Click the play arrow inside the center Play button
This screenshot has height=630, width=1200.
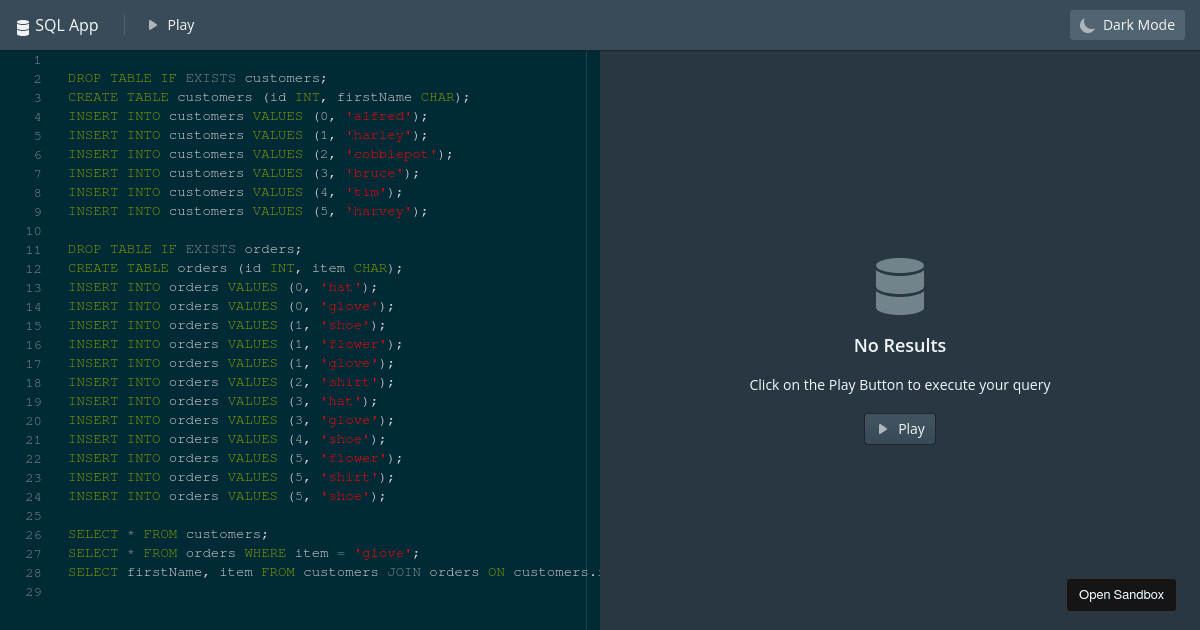coord(882,428)
